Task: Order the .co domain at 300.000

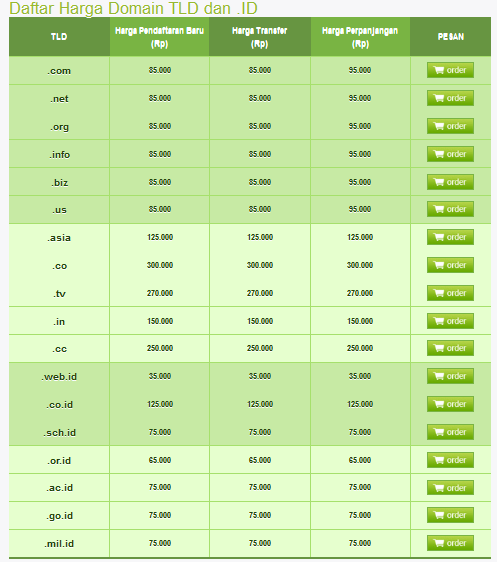Action: coord(450,265)
